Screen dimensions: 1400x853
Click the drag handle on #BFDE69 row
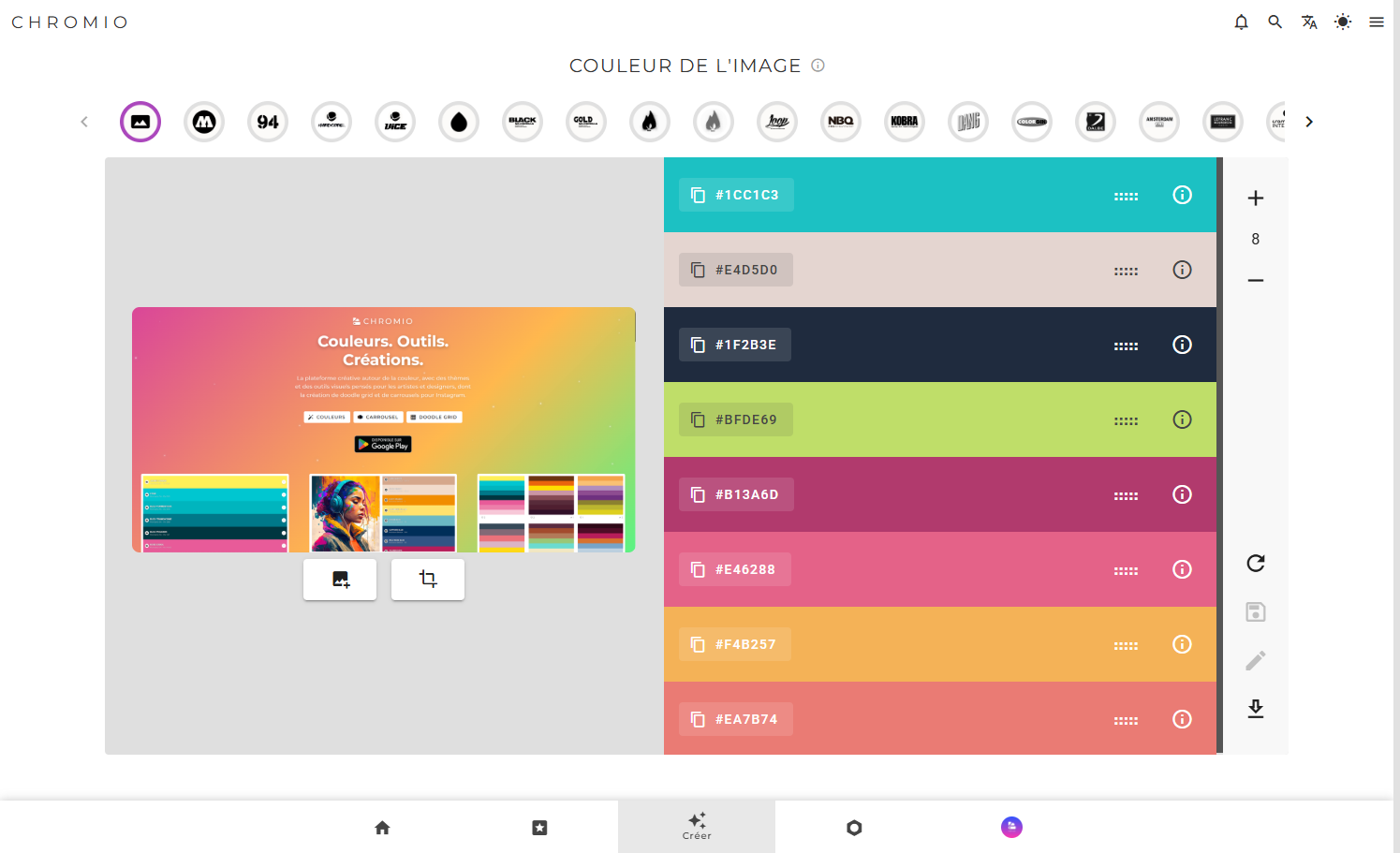1126,420
